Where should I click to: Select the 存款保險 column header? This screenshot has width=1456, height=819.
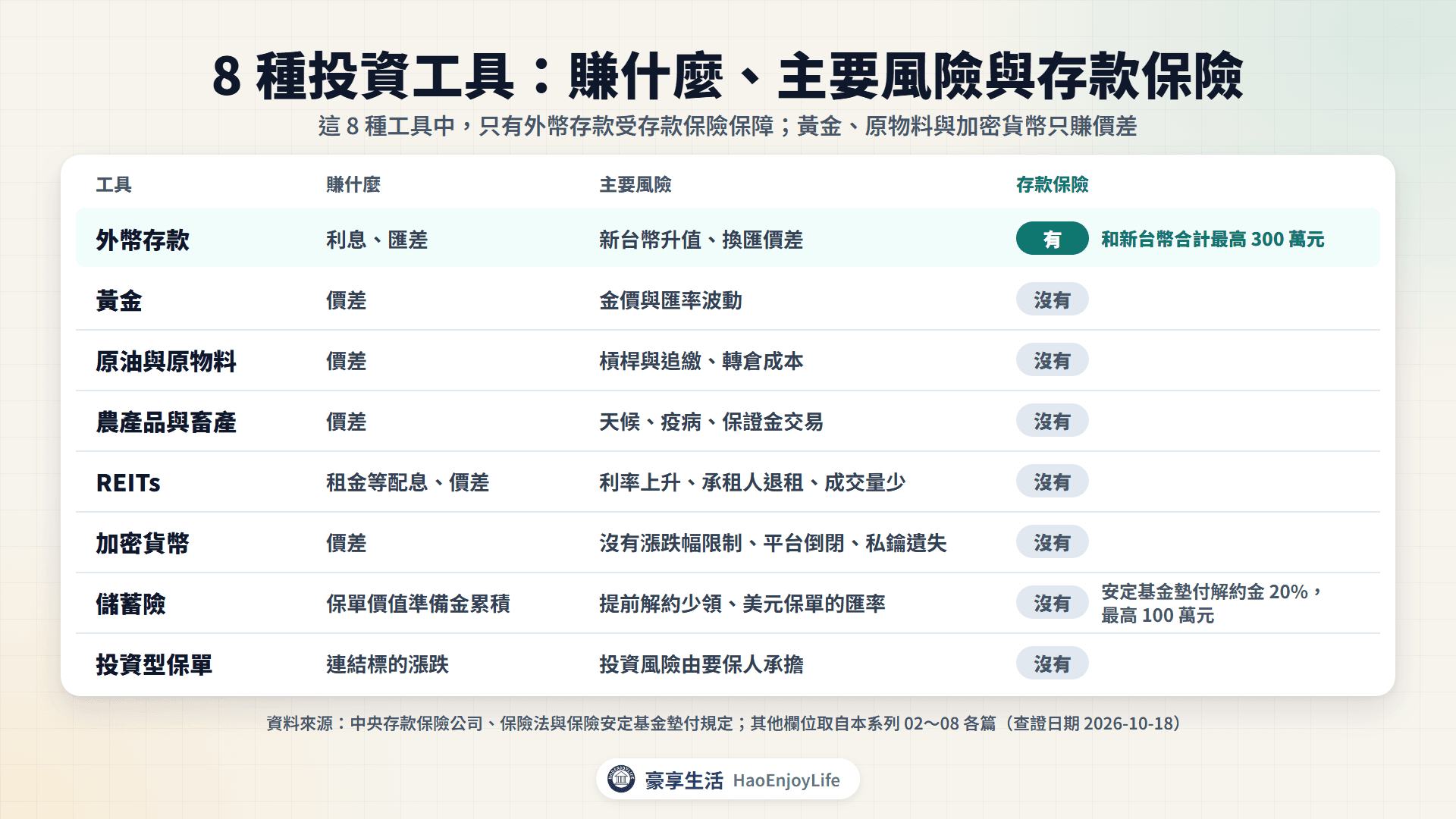[x=1052, y=184]
